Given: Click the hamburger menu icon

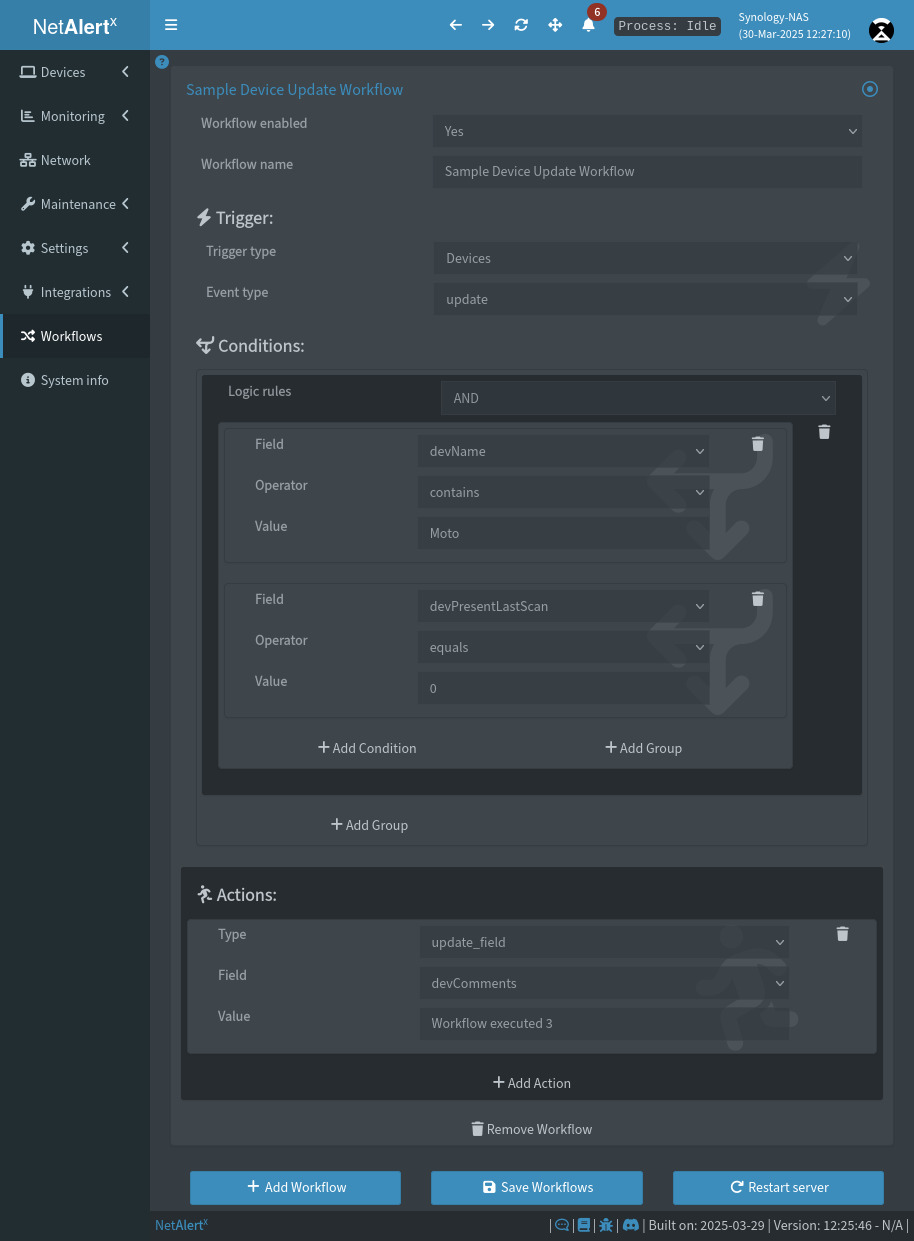Looking at the screenshot, I should 171,25.
